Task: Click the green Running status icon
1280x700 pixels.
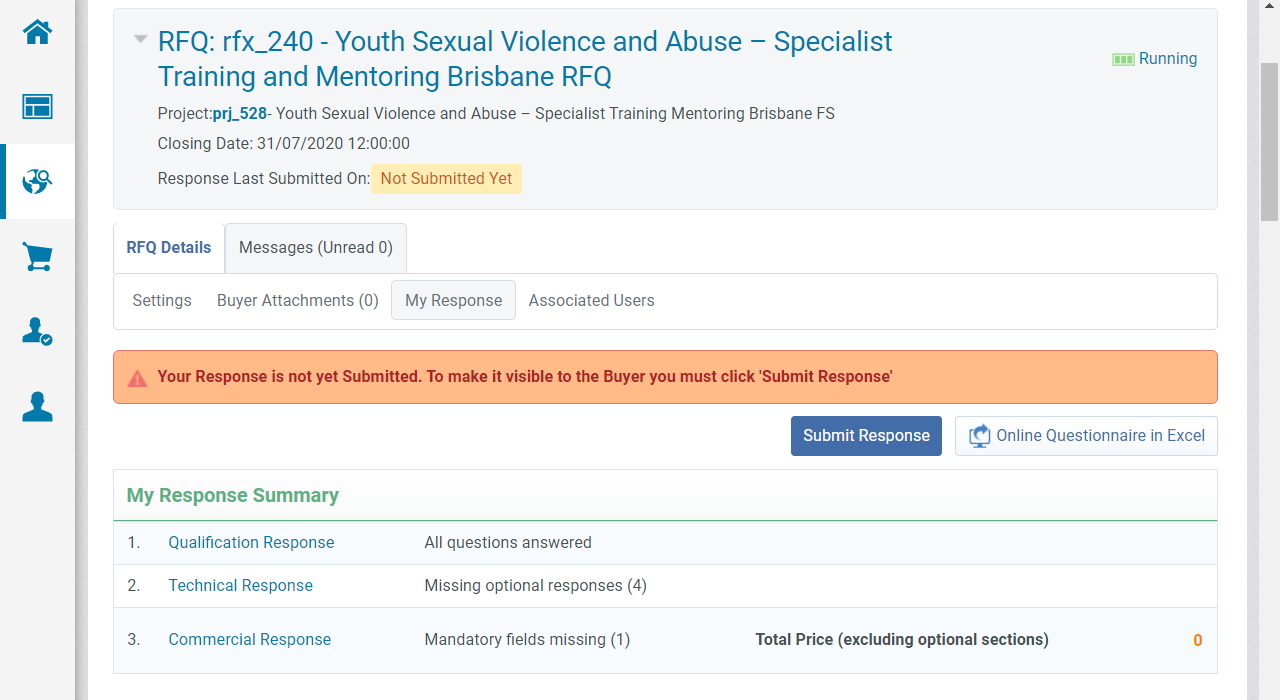Action: [1123, 59]
